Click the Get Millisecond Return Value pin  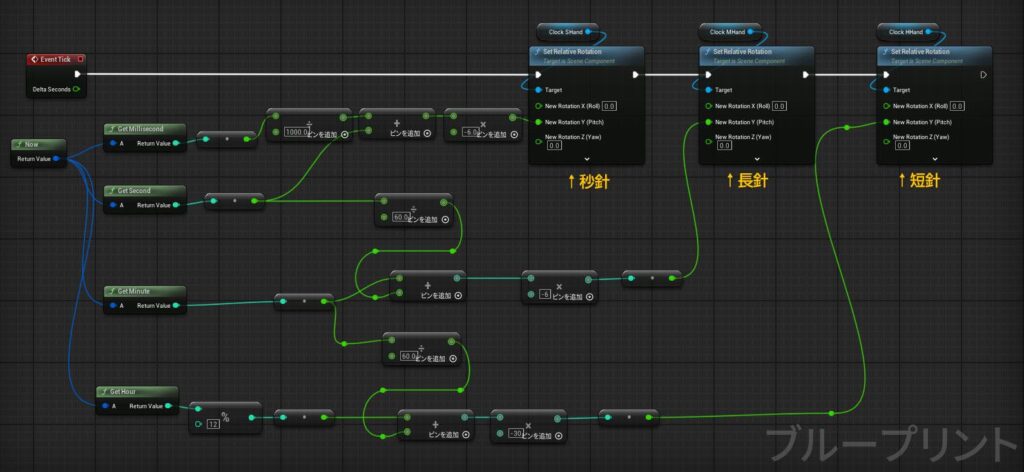[x=177, y=143]
